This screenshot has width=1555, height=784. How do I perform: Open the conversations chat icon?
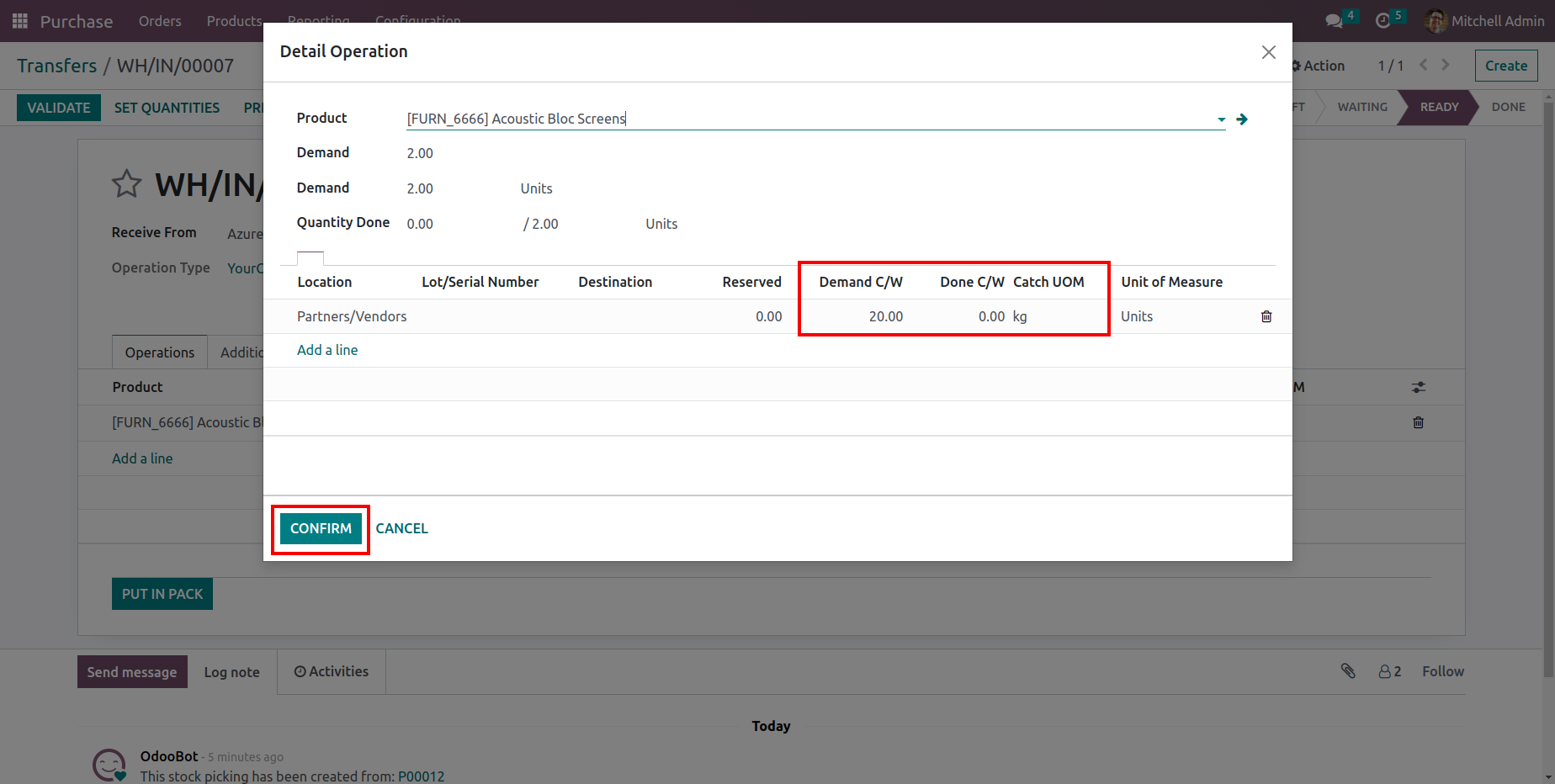point(1334,21)
